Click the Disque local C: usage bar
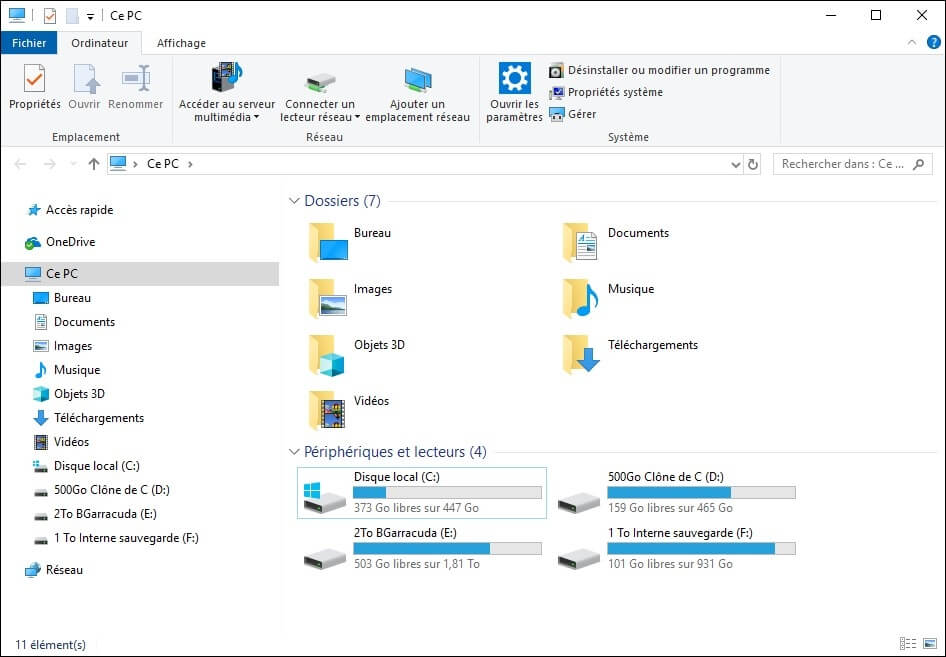Screen dimensions: 946x657 click(447, 492)
